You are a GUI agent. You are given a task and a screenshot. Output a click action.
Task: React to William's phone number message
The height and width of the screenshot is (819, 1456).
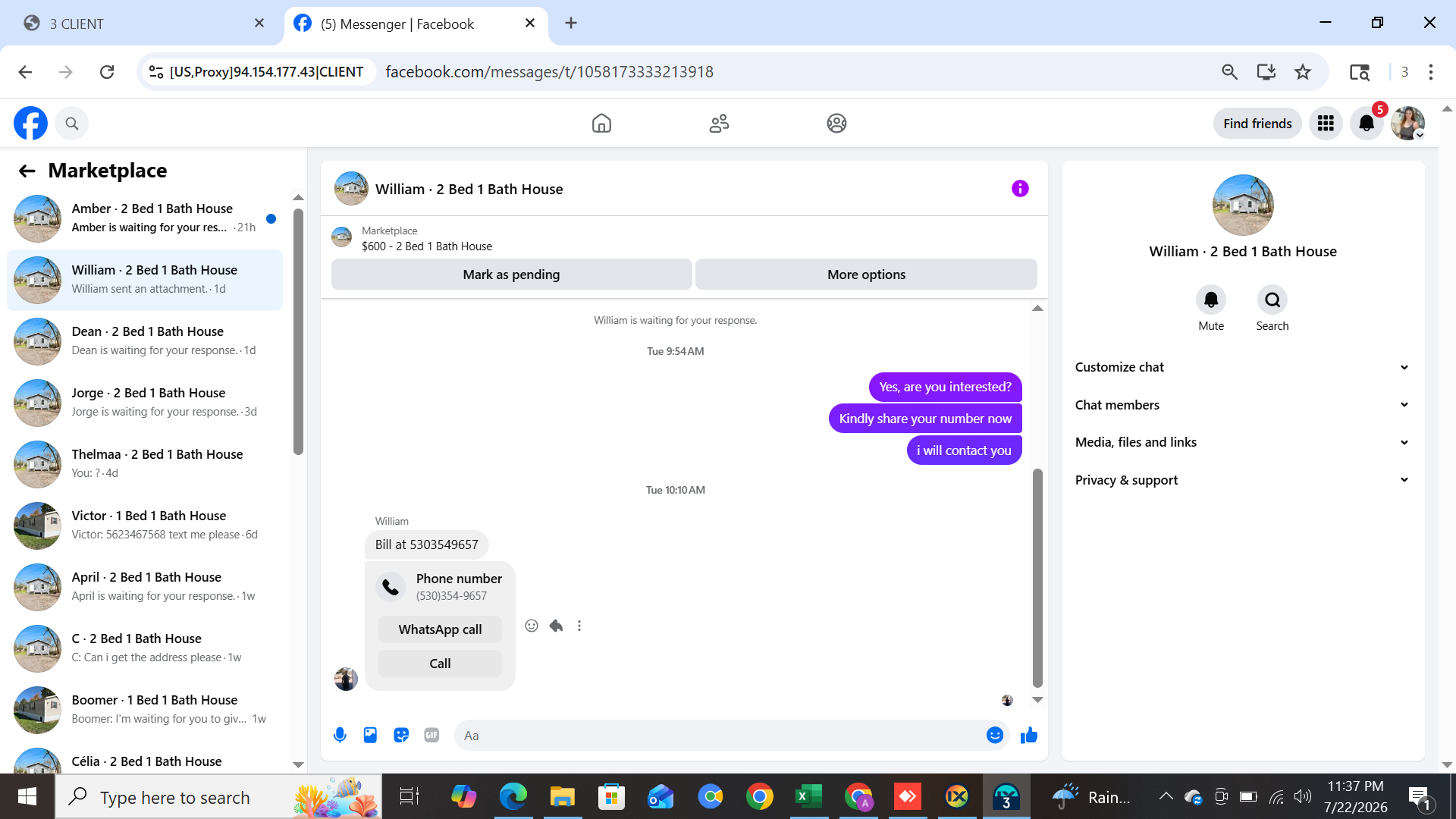click(532, 626)
